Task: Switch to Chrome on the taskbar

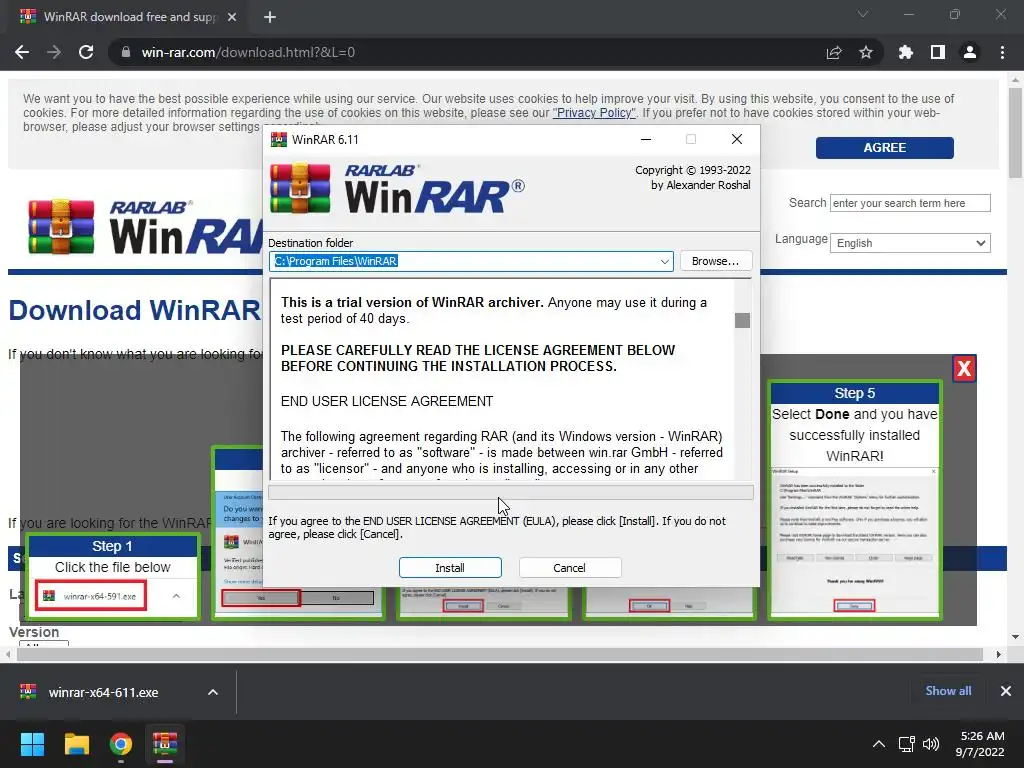Action: point(121,744)
